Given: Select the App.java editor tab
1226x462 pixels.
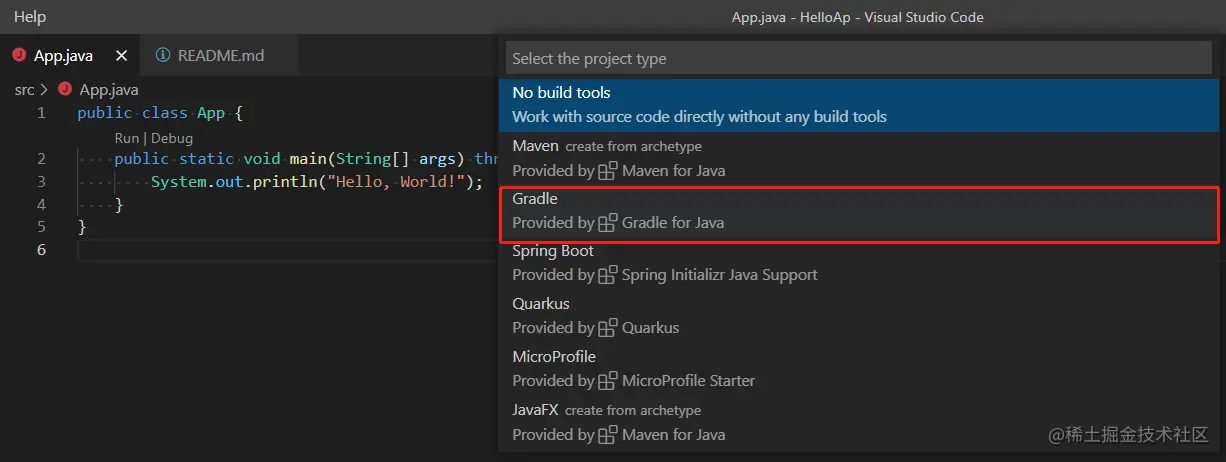Looking at the screenshot, I should tap(64, 56).
